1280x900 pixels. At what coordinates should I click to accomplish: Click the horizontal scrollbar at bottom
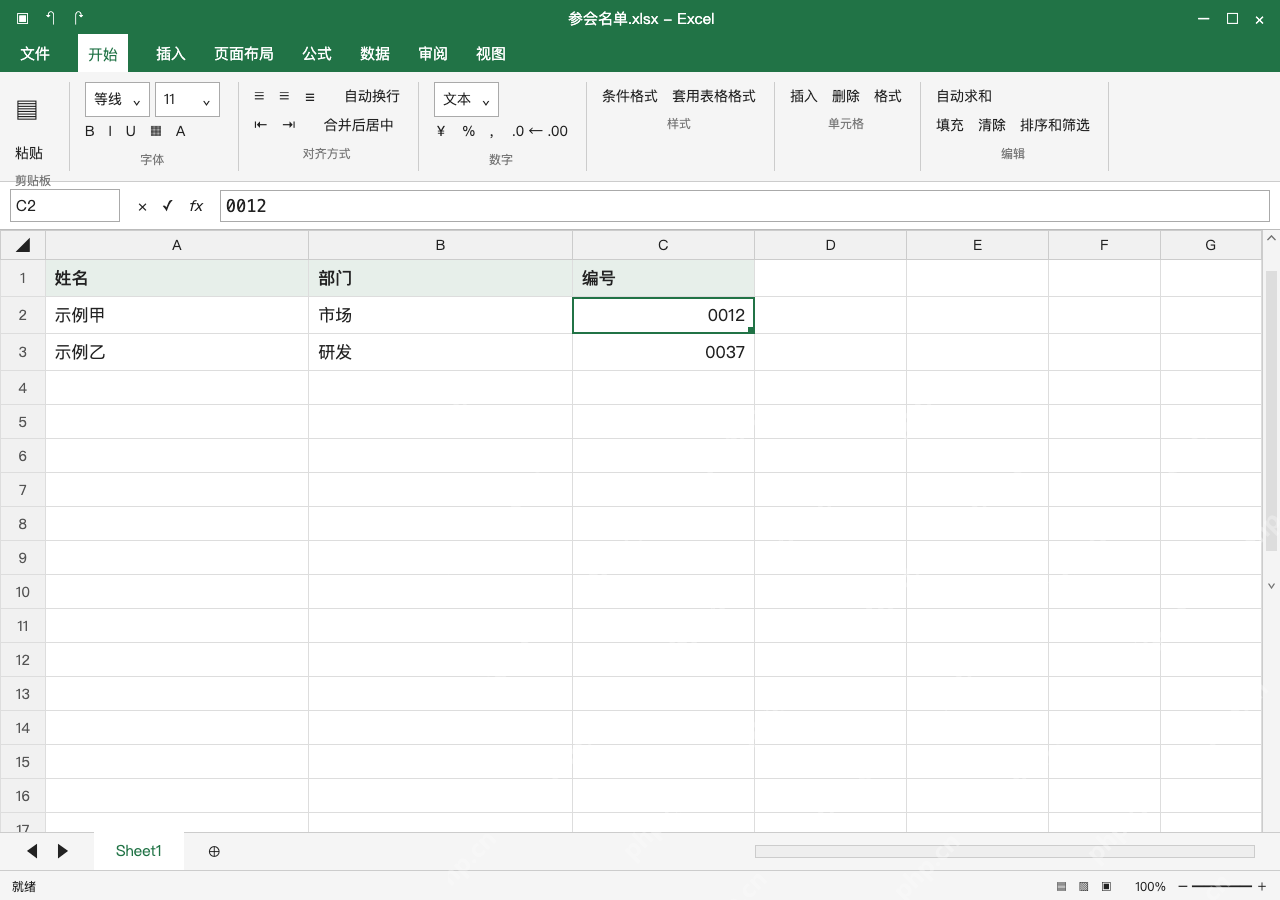[1005, 851]
